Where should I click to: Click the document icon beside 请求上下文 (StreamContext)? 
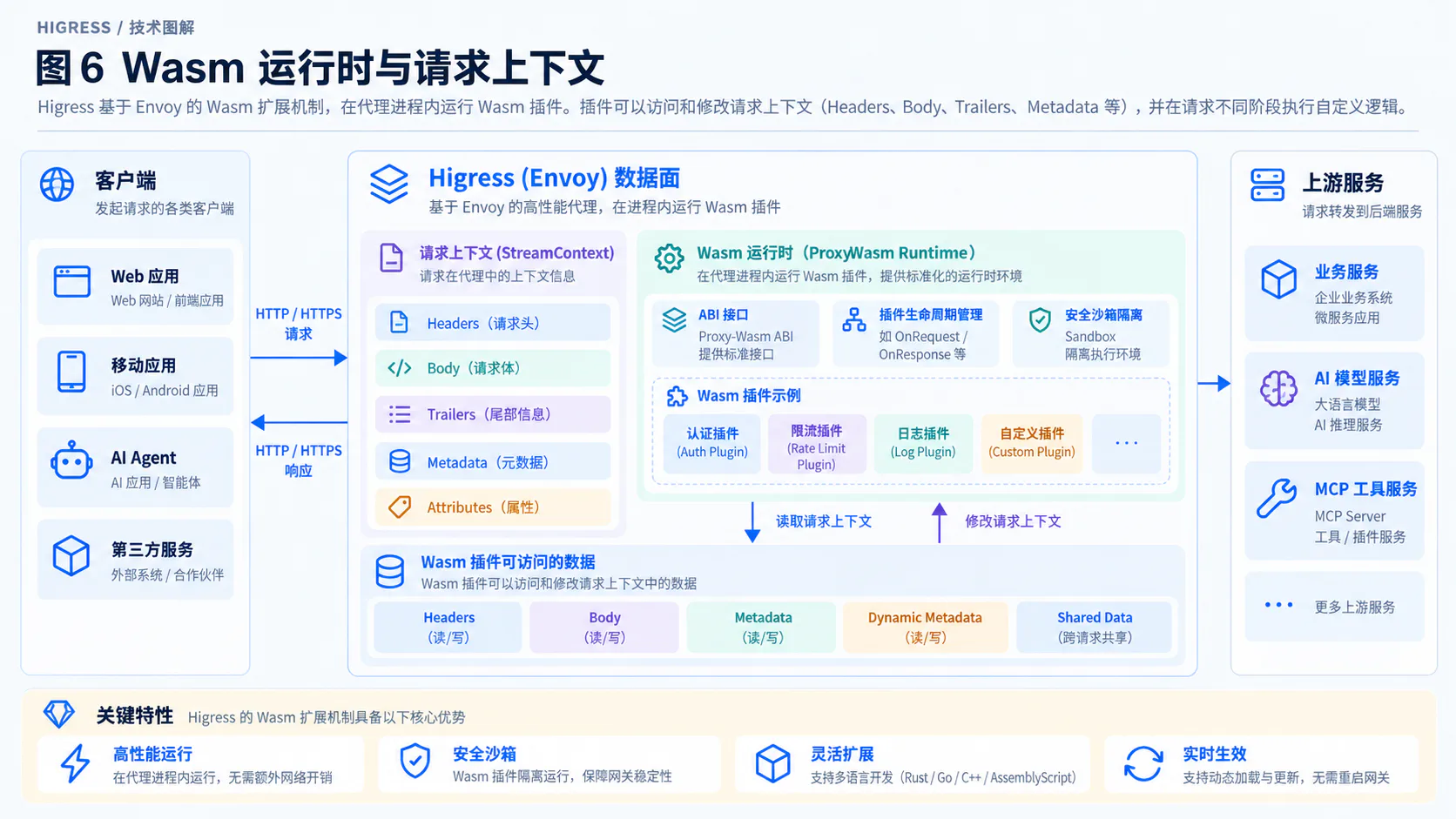click(x=392, y=258)
